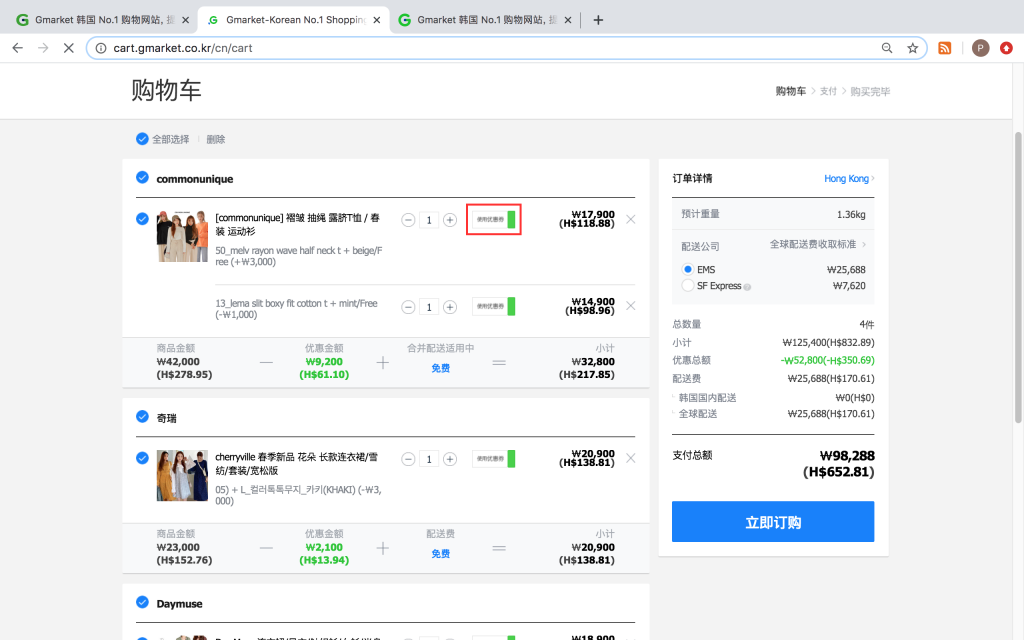Click SF Express info question icon
Image resolution: width=1024 pixels, height=640 pixels.
[x=747, y=287]
